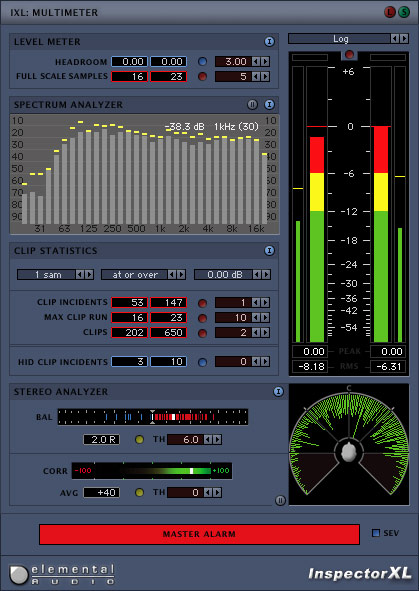419x591 pixels.
Task: Decrease the Headroom threshold 3.00
Action: click(x=256, y=61)
